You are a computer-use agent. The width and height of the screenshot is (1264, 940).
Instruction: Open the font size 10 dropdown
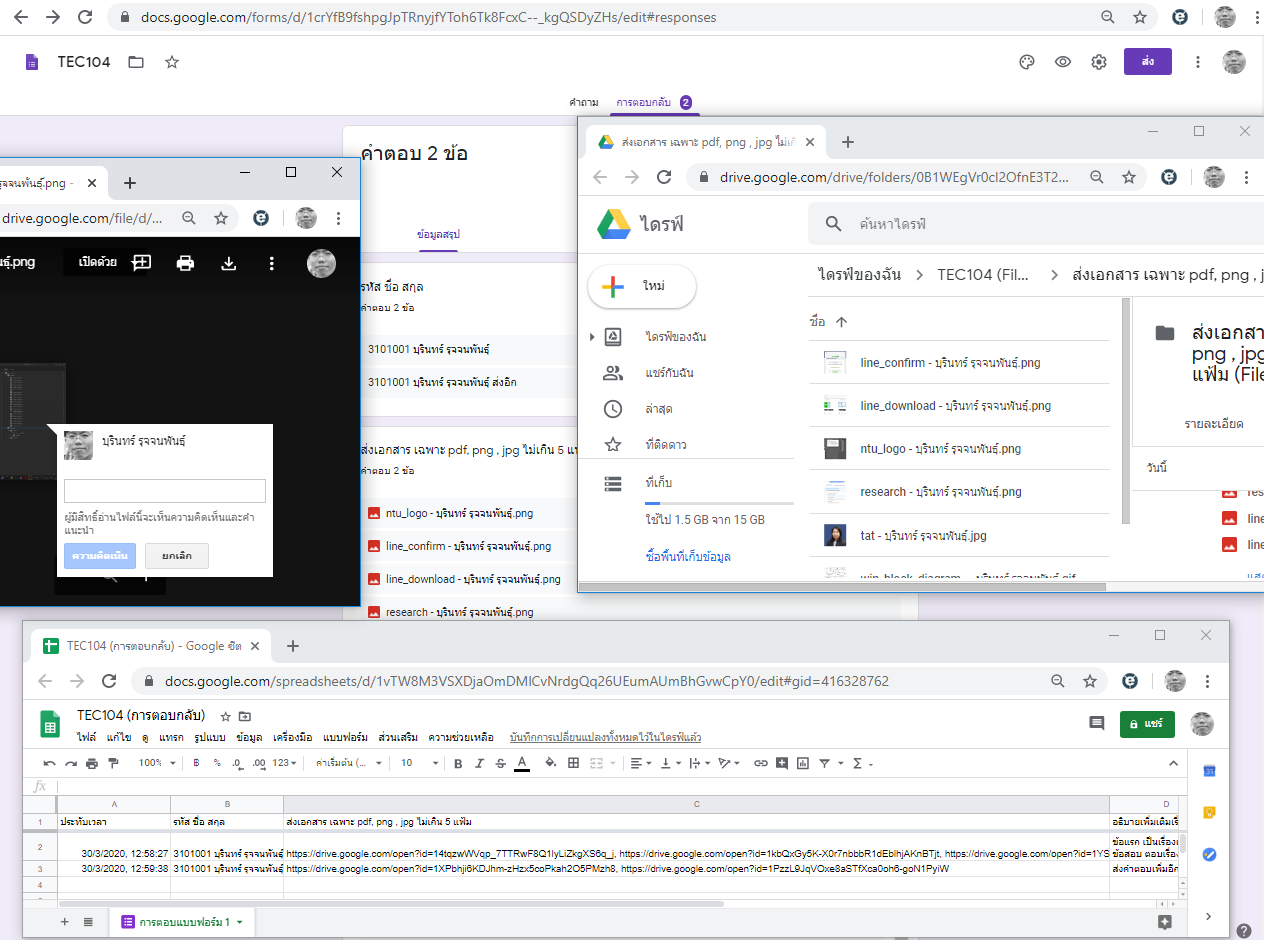[x=415, y=763]
